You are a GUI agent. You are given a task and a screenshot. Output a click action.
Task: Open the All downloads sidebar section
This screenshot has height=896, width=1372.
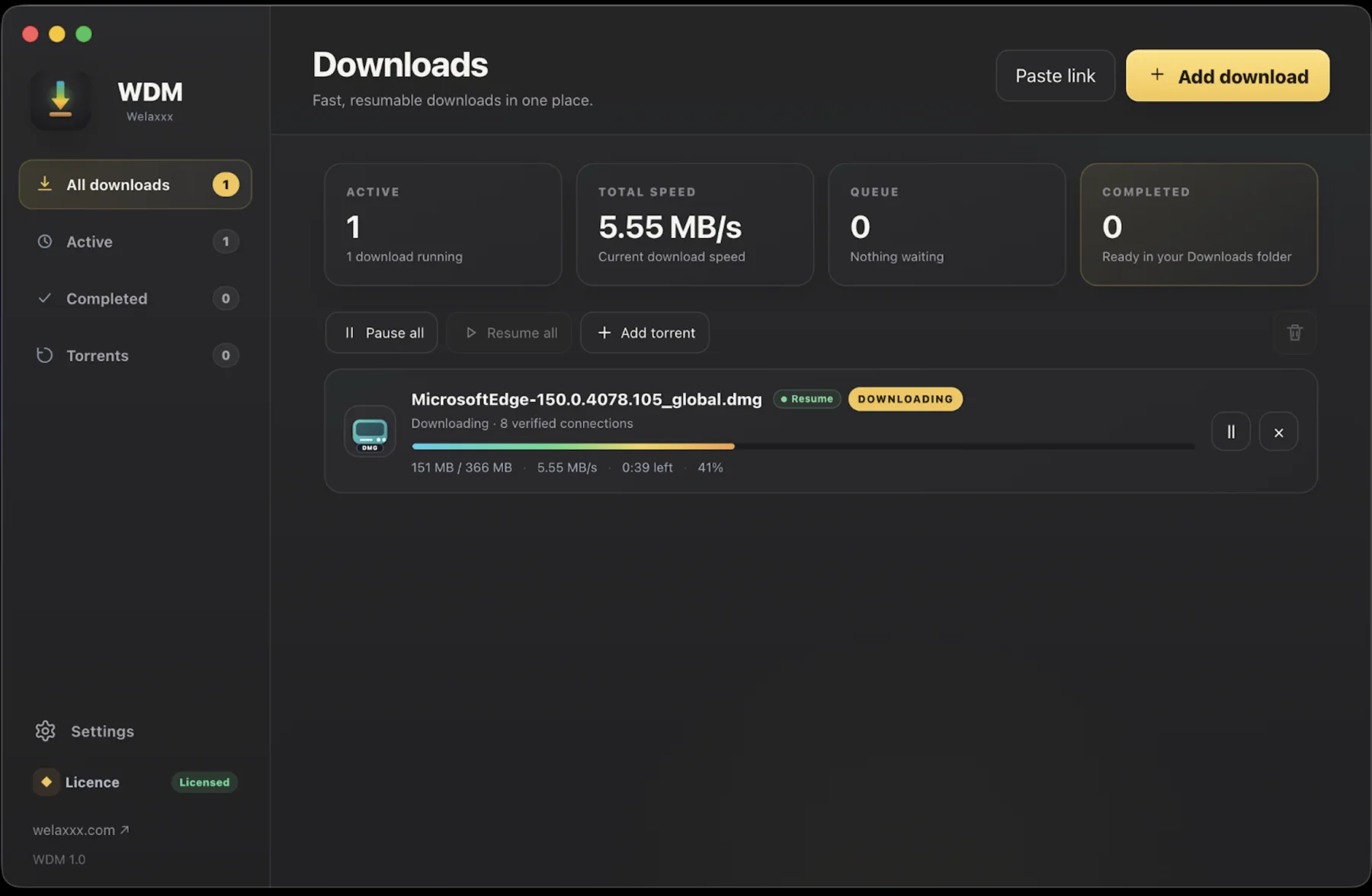point(135,185)
